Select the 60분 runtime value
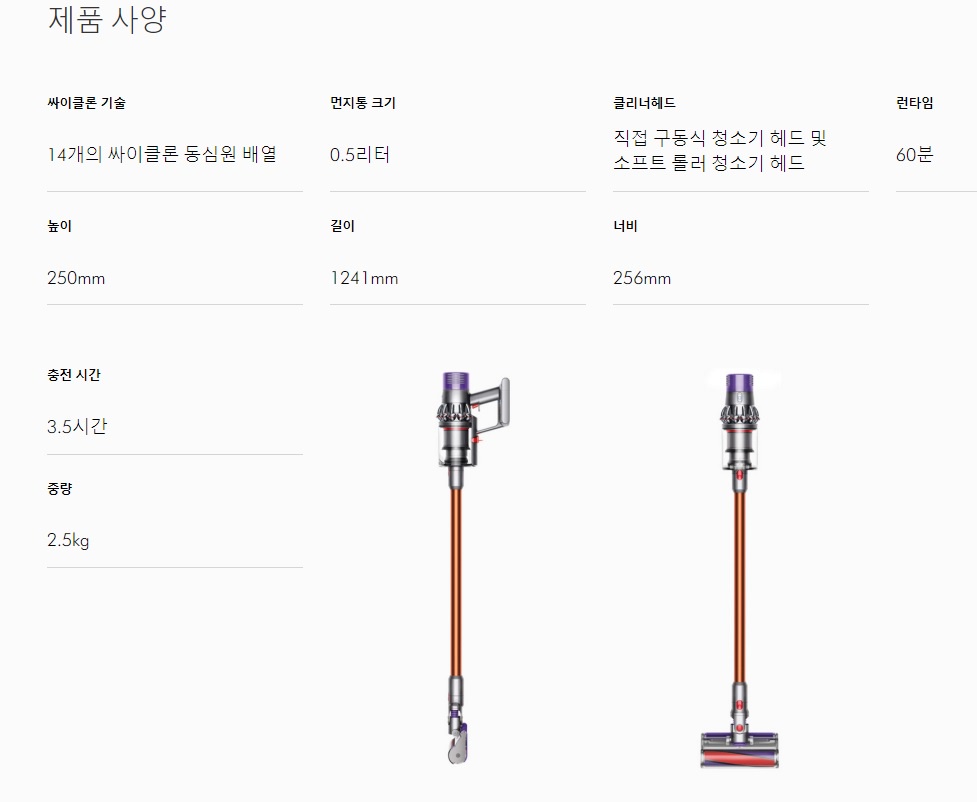977x802 pixels. (915, 155)
